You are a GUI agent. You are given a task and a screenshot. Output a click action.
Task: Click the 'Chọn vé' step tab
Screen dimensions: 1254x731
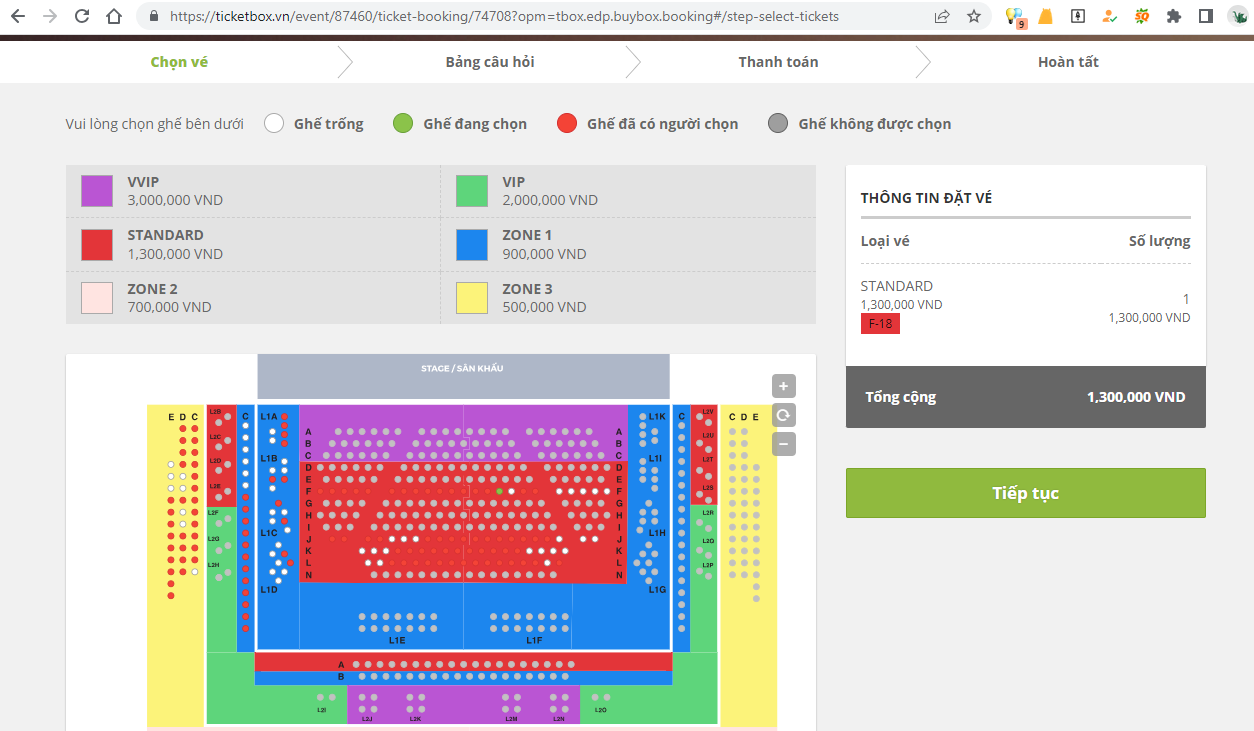[179, 62]
